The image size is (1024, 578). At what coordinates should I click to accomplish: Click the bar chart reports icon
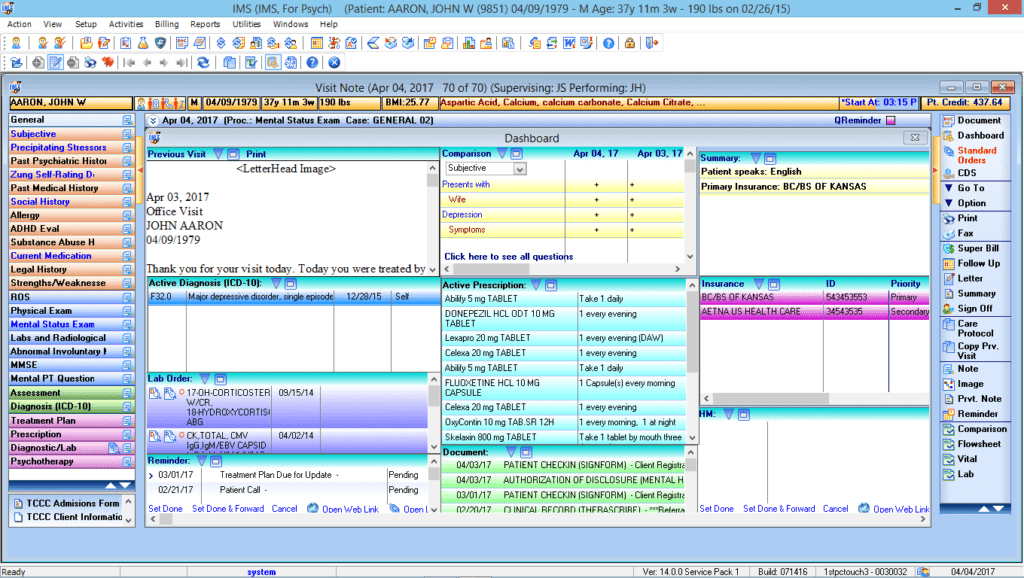point(469,43)
